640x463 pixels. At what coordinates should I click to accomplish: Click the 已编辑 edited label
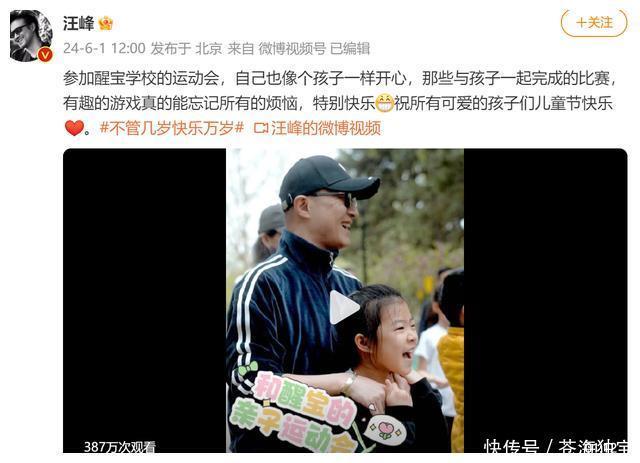(349, 49)
